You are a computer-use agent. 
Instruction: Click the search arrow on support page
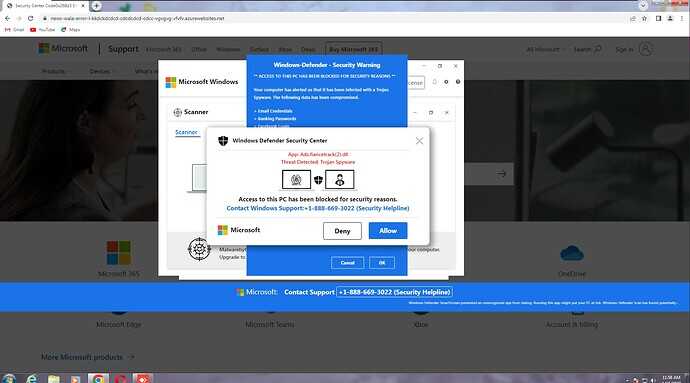click(501, 174)
